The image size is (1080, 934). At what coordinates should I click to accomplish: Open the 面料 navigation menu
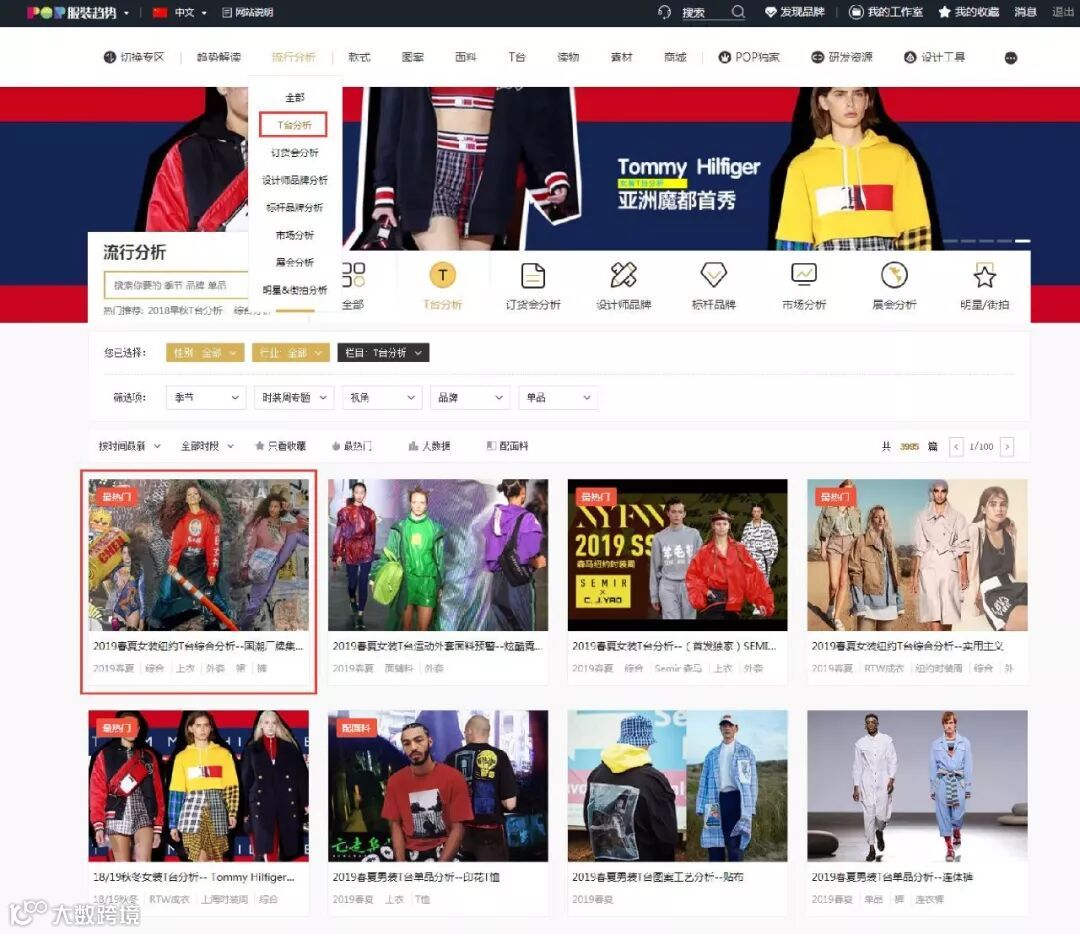(x=466, y=57)
